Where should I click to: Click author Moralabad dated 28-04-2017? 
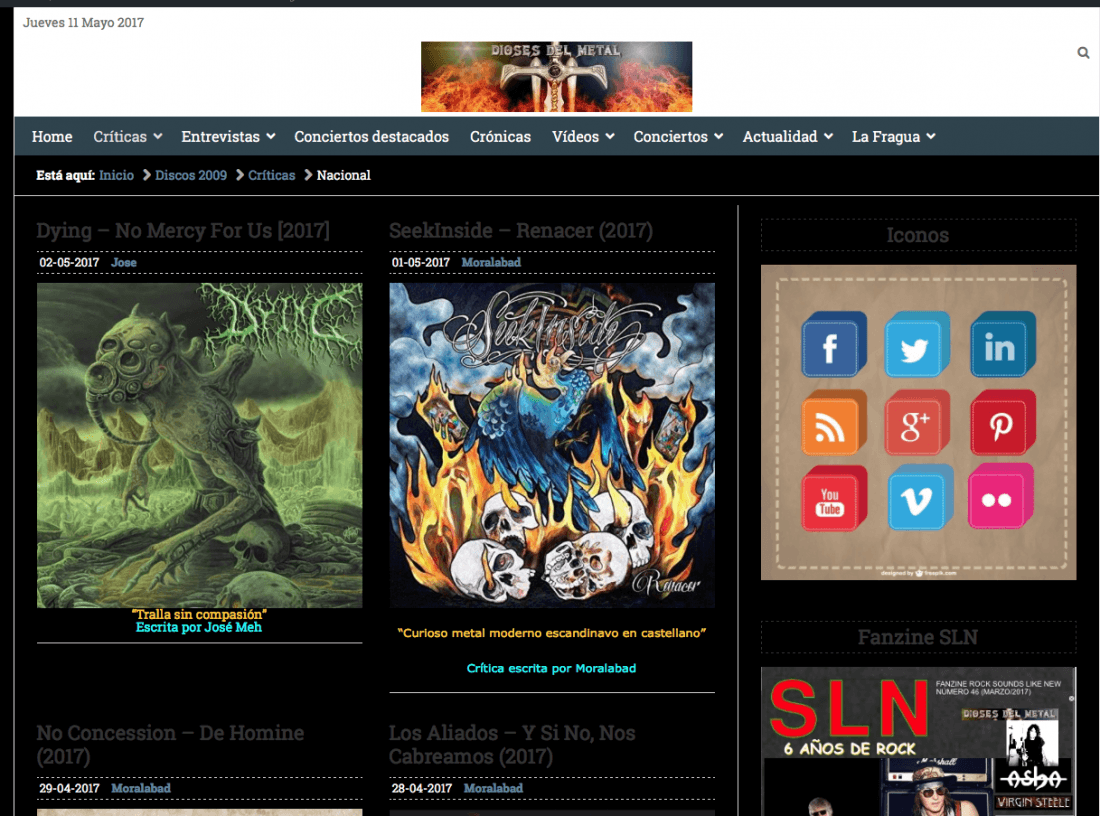point(493,788)
